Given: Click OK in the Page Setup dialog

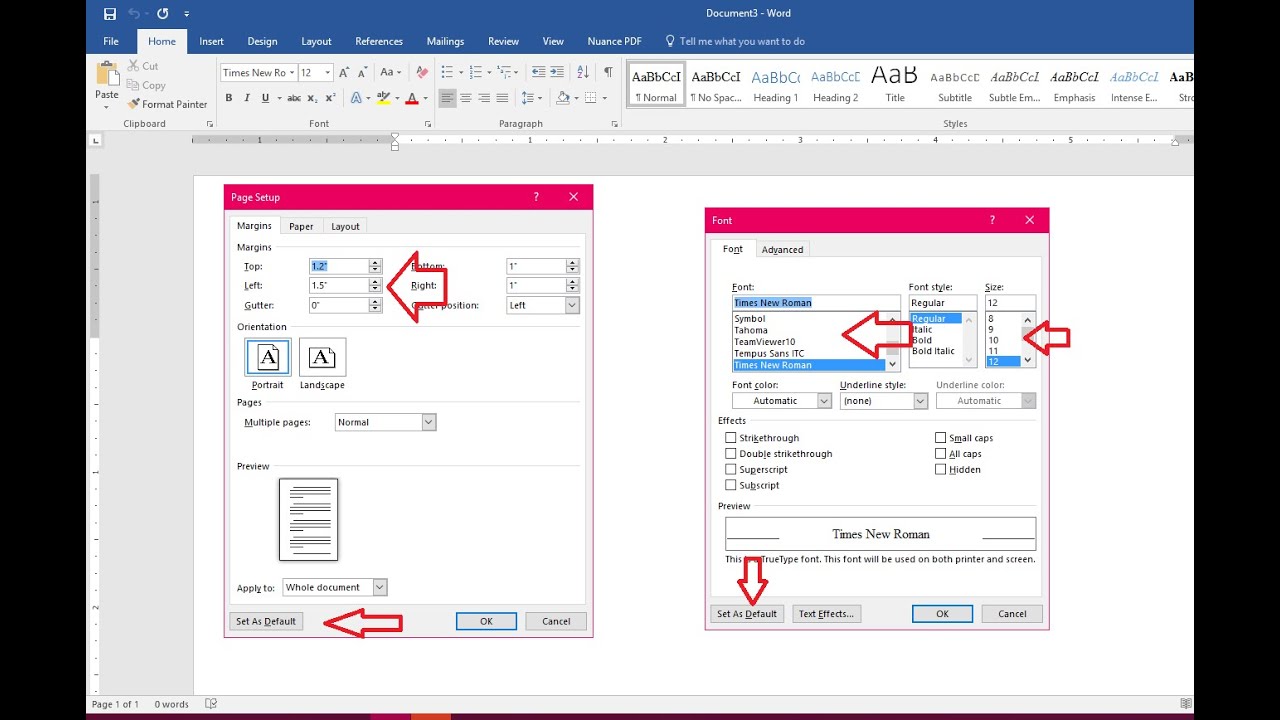Looking at the screenshot, I should pyautogui.click(x=486, y=621).
